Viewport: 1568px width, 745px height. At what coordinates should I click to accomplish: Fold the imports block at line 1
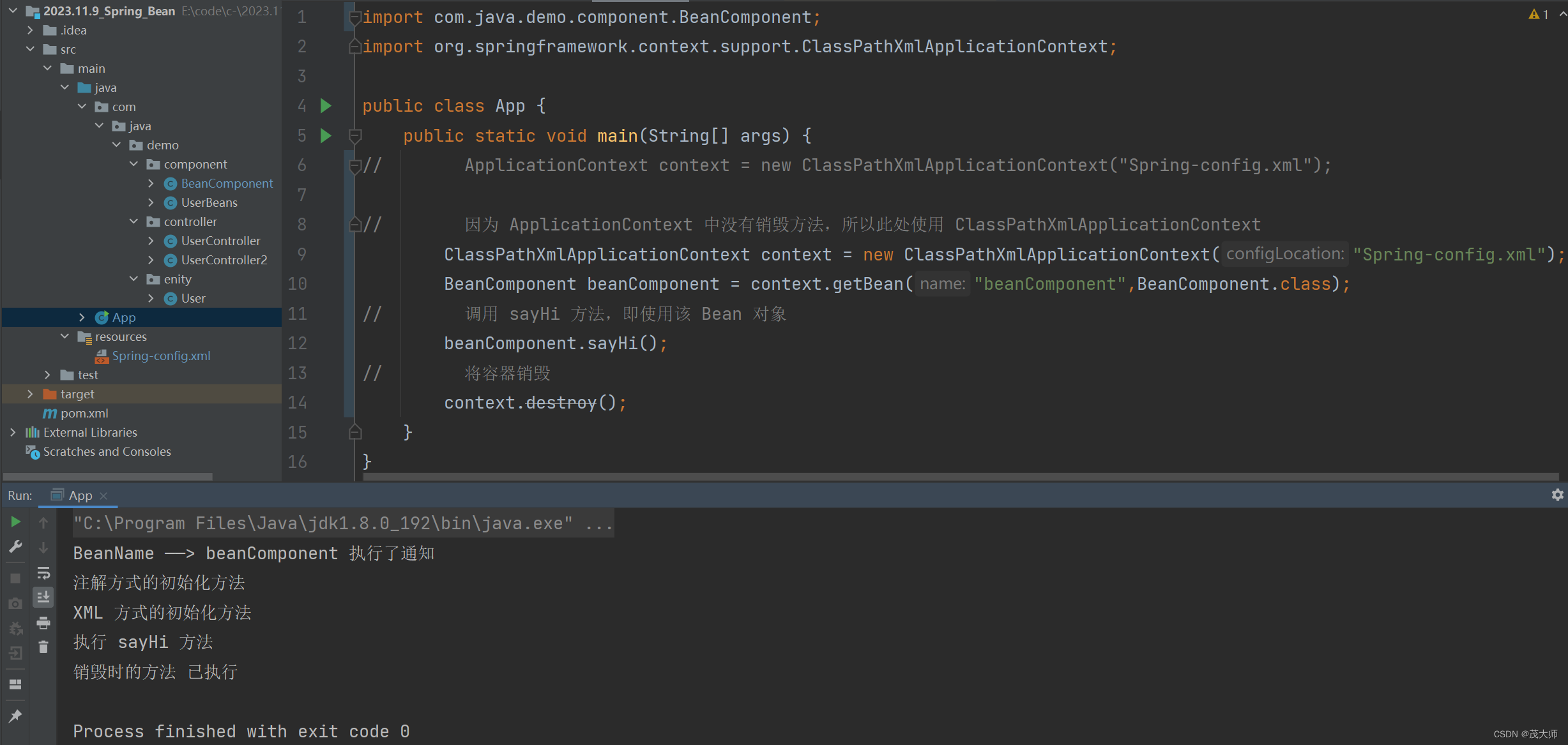356,17
